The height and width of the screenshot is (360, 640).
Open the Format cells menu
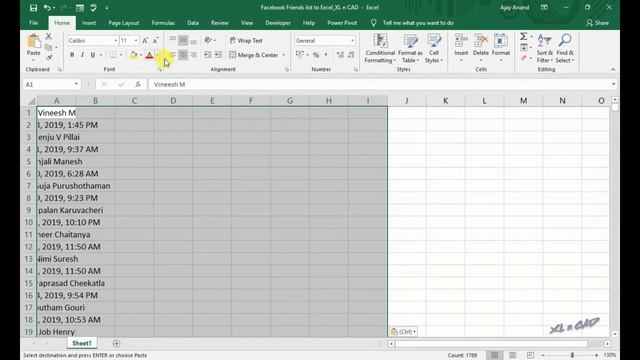[x=501, y=49]
